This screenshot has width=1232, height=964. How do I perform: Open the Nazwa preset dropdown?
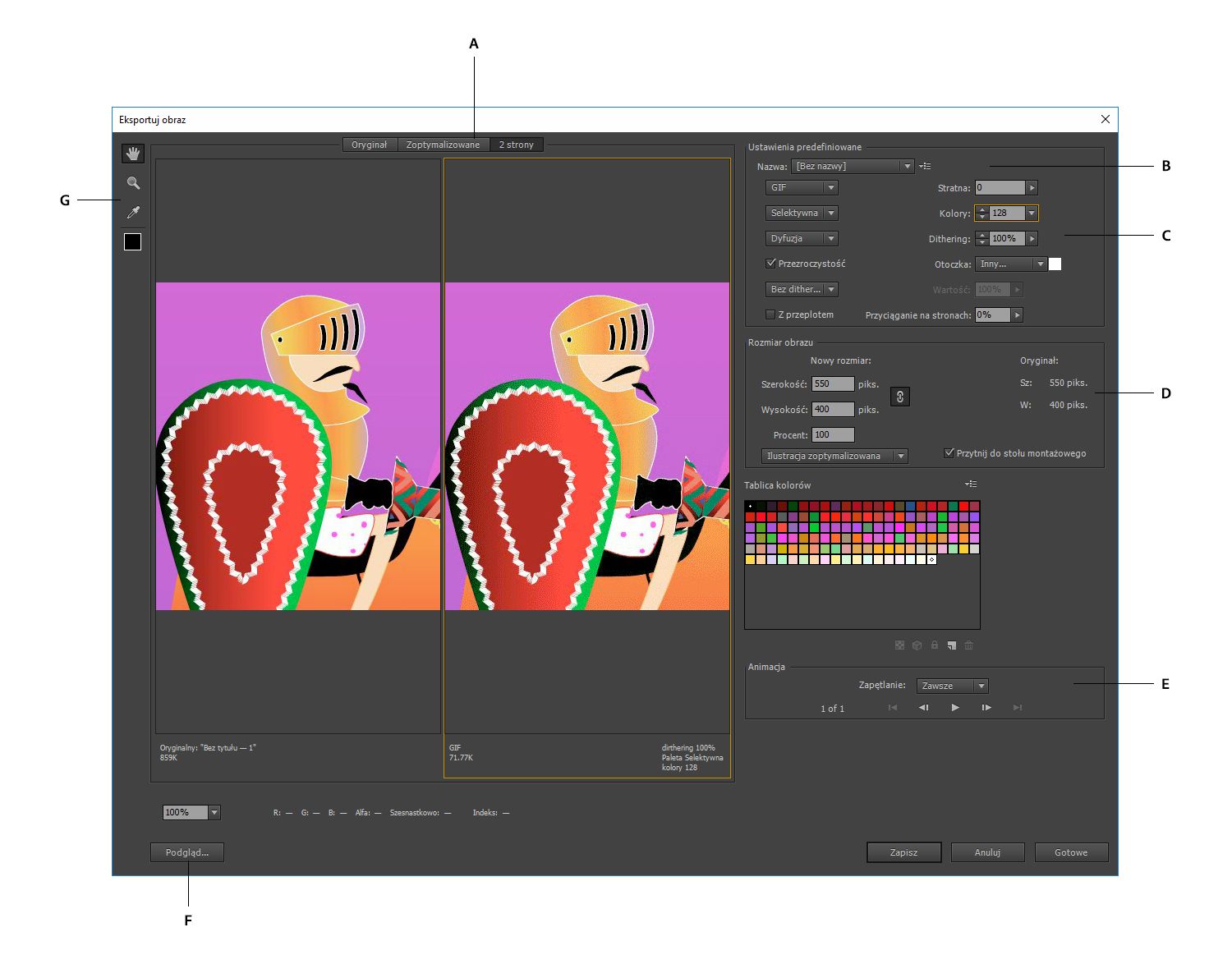pyautogui.click(x=853, y=166)
